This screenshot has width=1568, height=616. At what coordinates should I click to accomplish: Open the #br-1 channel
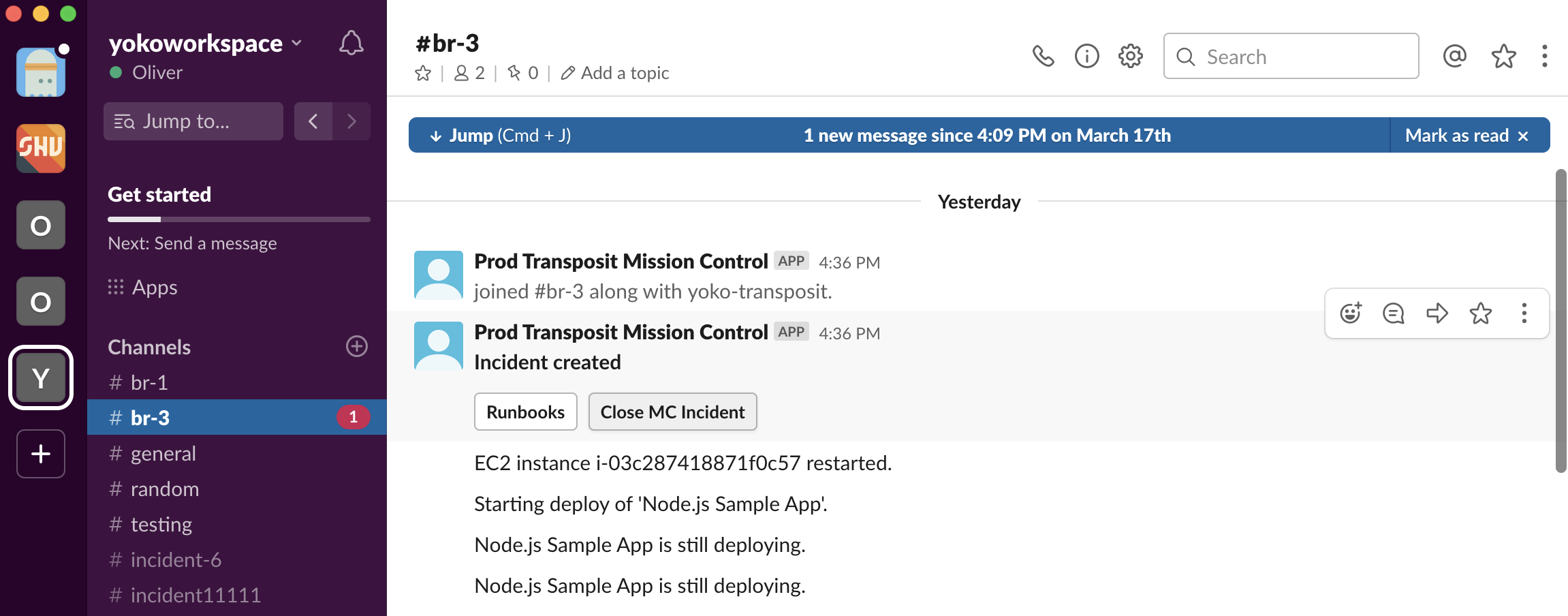point(149,383)
